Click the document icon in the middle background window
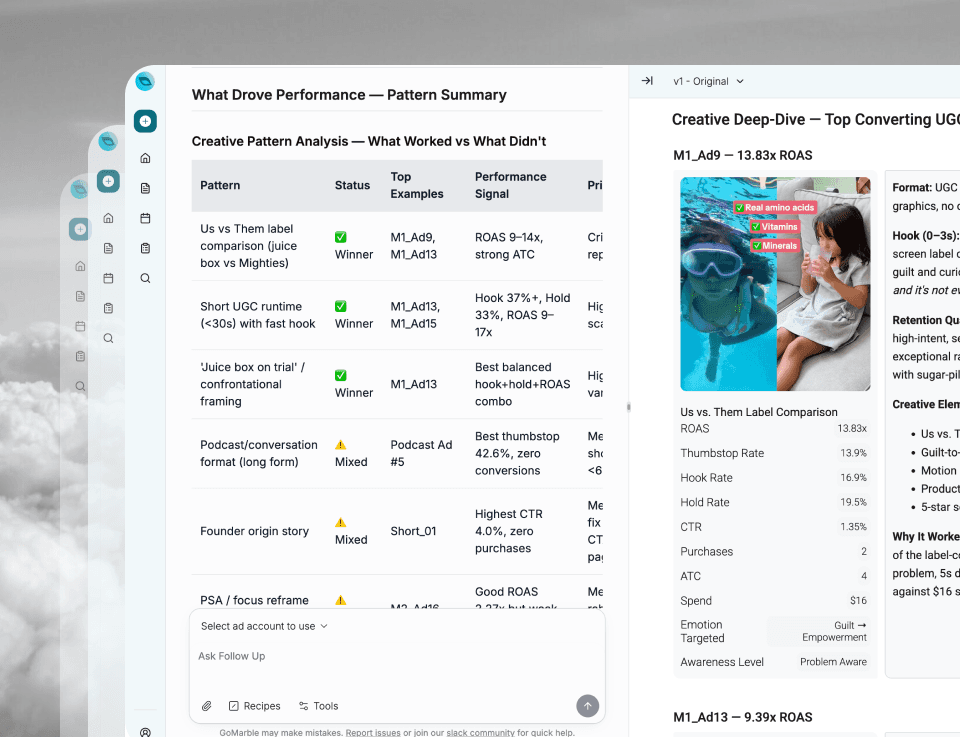Viewport: 960px width, 737px height. click(108, 248)
